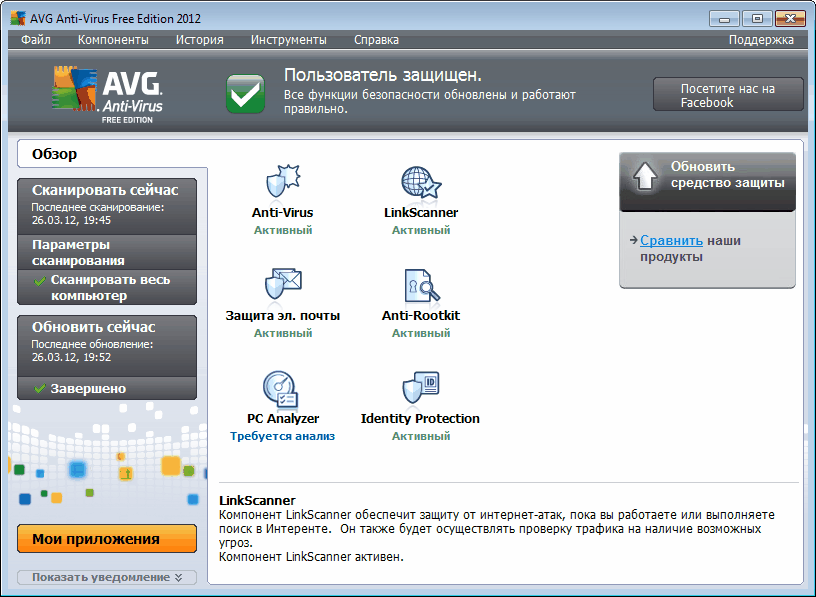816x597 pixels.
Task: Click the Защита эл. почты label
Action: [x=283, y=315]
